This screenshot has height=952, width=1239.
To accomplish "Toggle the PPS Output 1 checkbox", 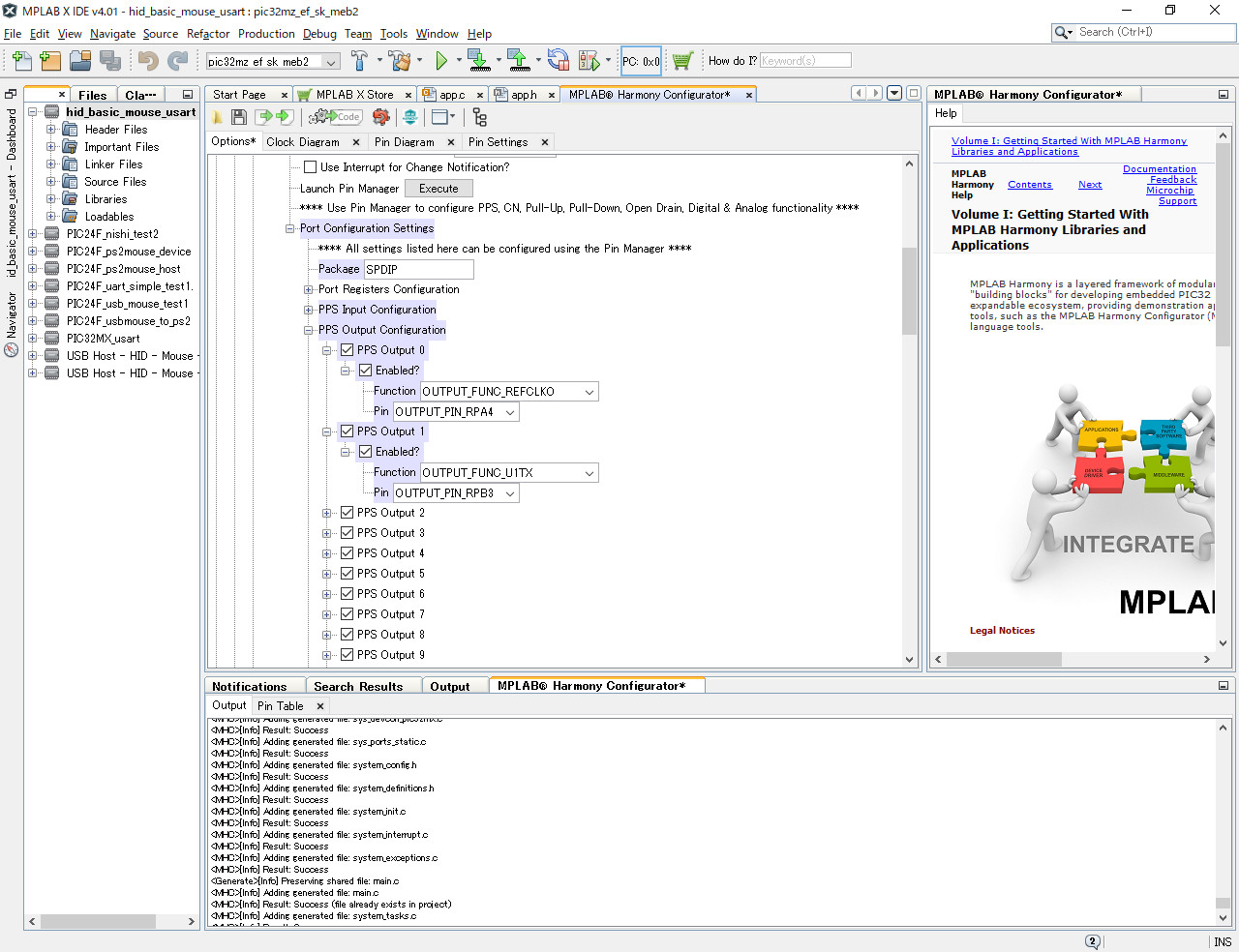I will 347,431.
